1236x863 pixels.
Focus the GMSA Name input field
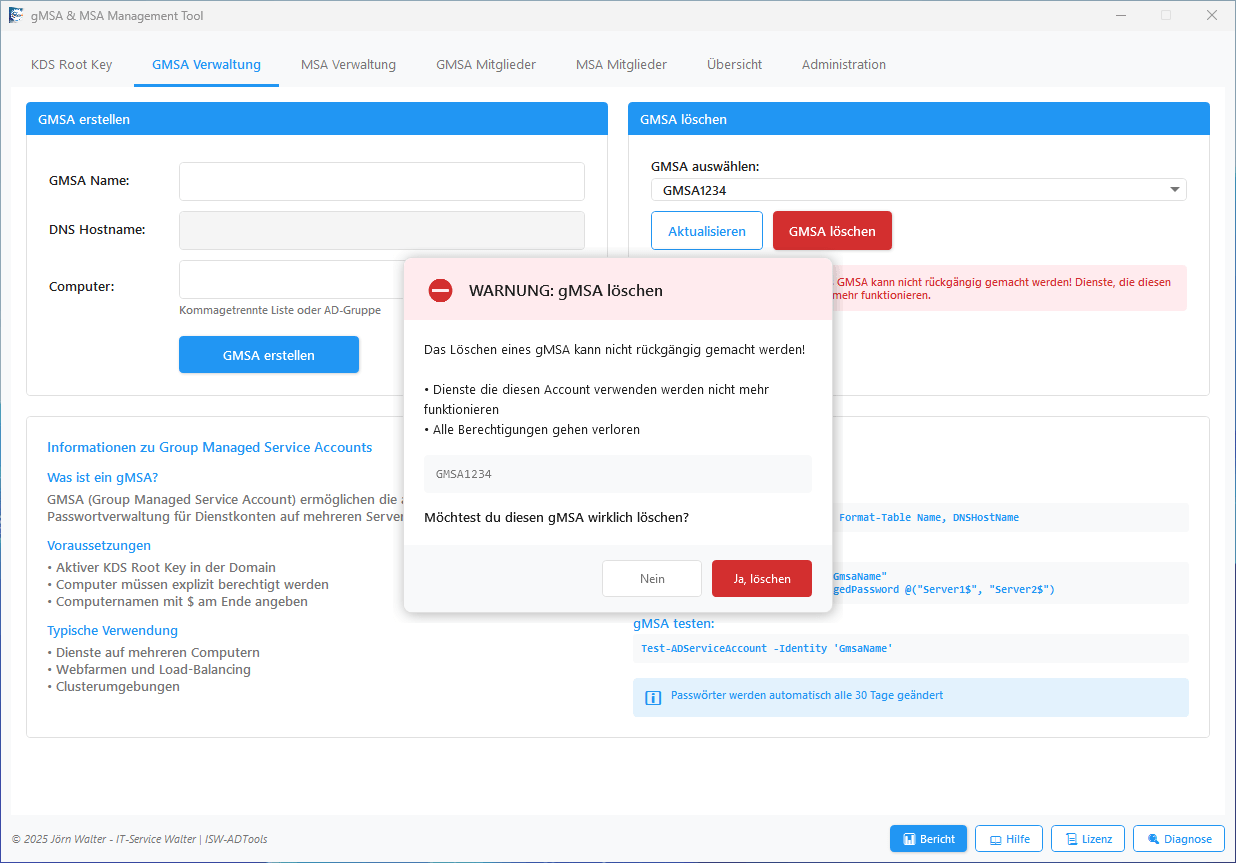point(381,182)
